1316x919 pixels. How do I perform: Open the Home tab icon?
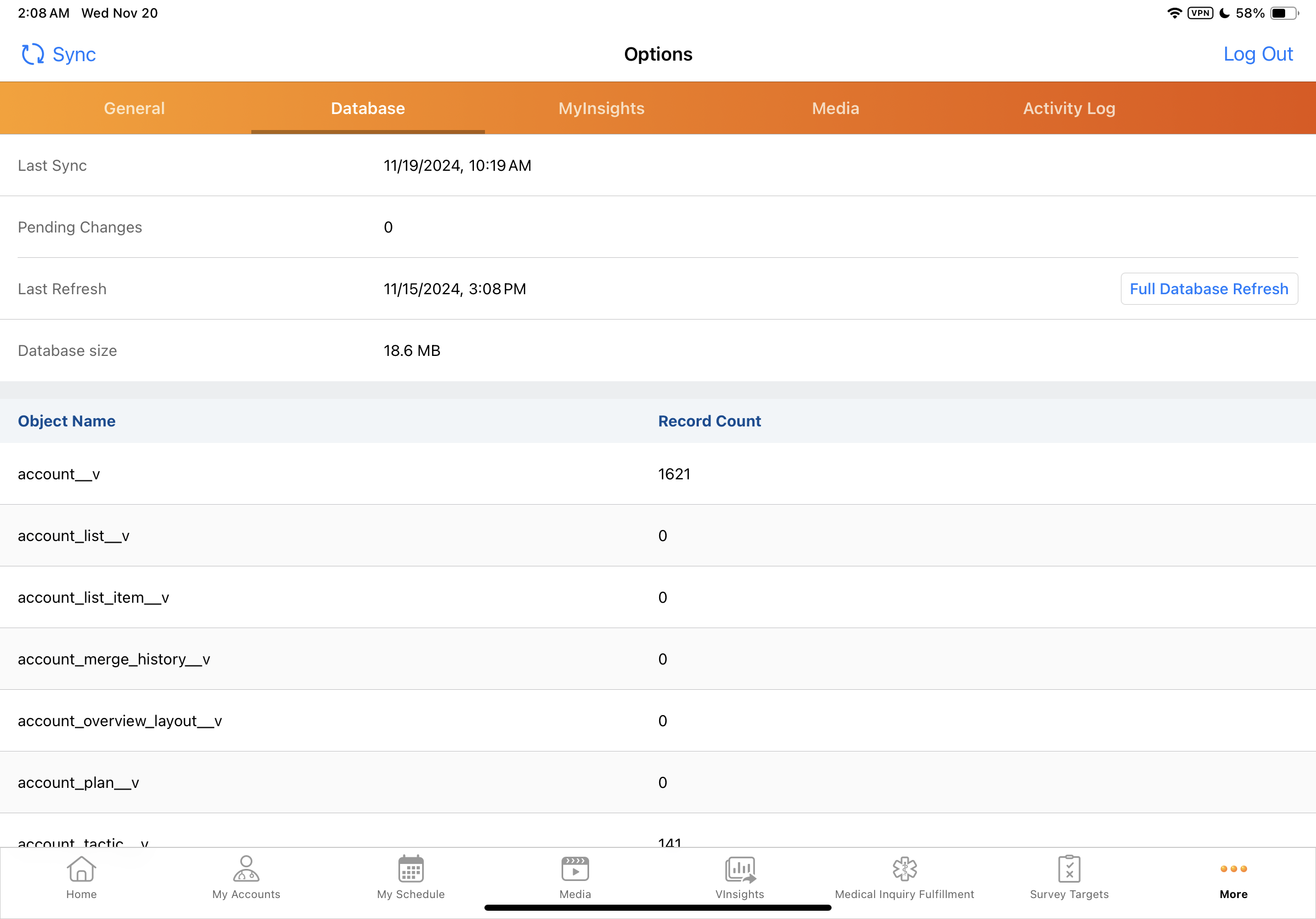pyautogui.click(x=82, y=869)
